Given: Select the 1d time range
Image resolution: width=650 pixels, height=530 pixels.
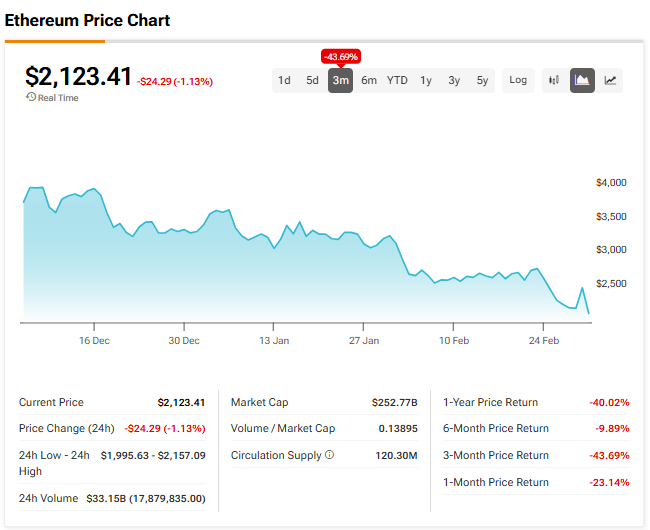Looking at the screenshot, I should (284, 80).
